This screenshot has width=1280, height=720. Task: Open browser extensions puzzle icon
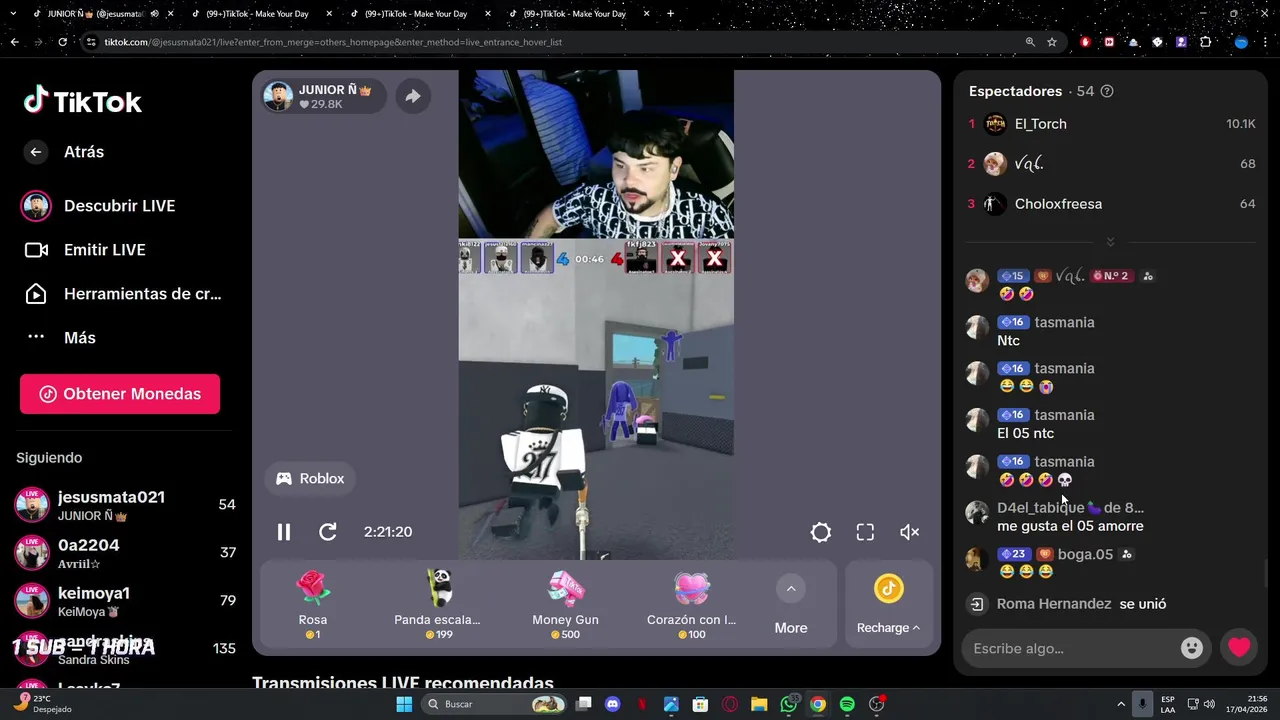pyautogui.click(x=1205, y=42)
